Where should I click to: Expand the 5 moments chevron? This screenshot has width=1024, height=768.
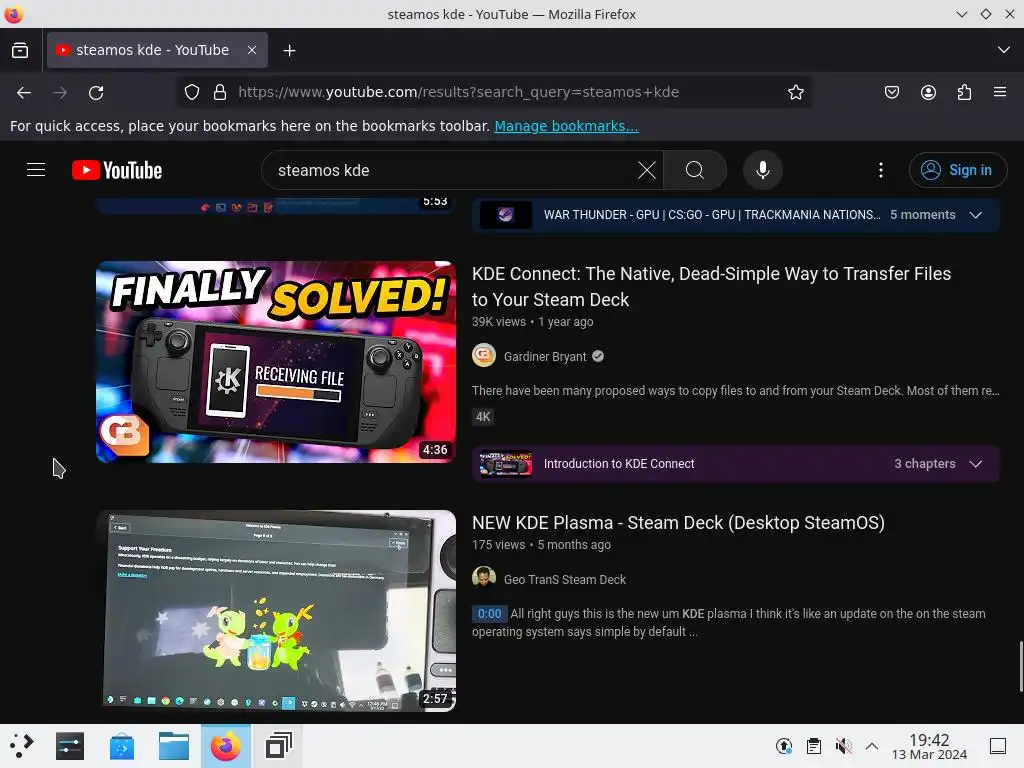(x=976, y=215)
